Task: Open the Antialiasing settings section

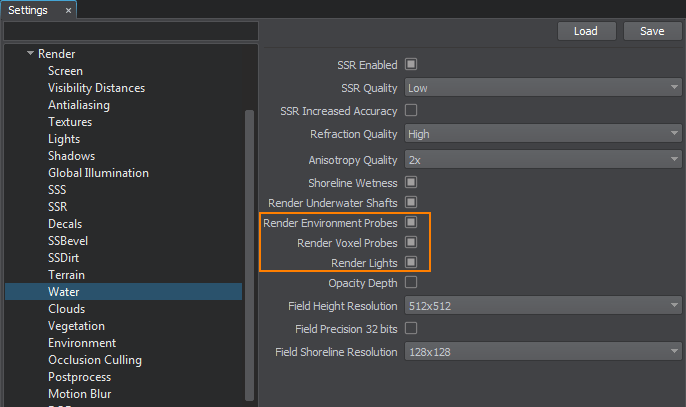Action: pos(79,105)
